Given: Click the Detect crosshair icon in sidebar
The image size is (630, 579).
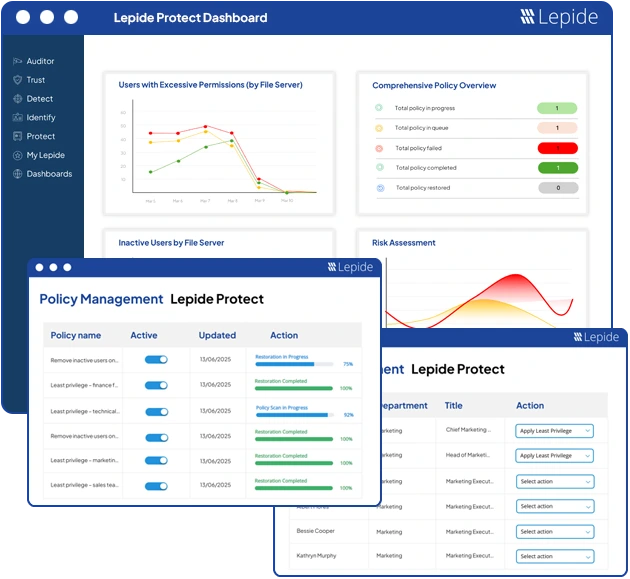Looking at the screenshot, I should [17, 99].
